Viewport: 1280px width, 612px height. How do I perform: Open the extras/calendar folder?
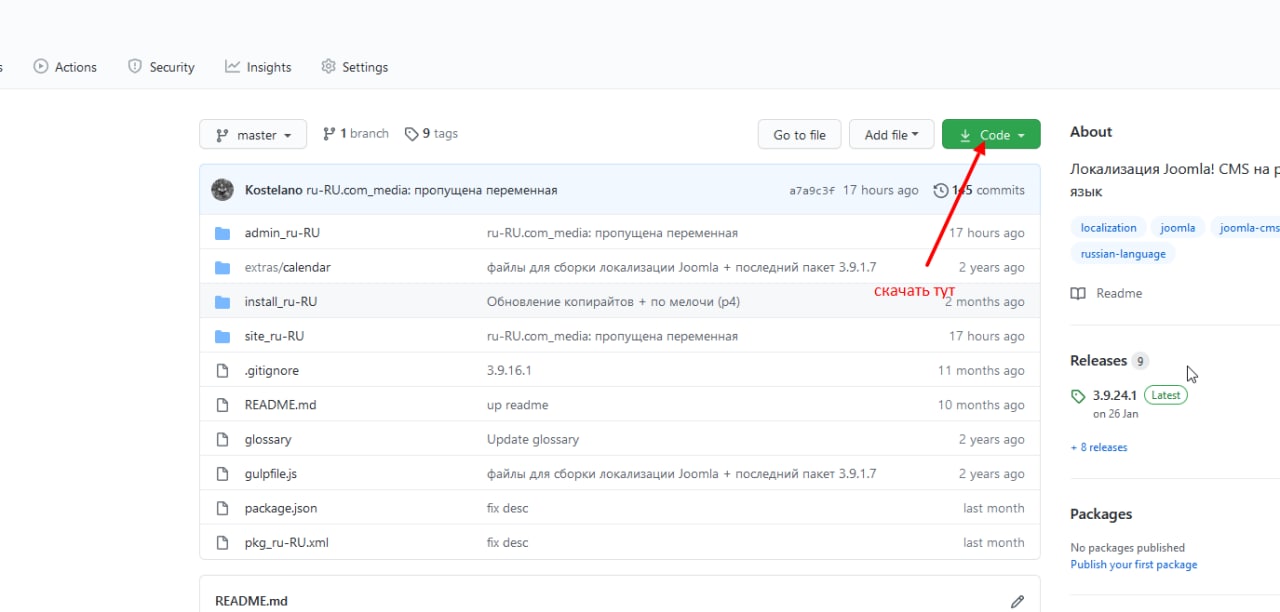[x=288, y=267]
